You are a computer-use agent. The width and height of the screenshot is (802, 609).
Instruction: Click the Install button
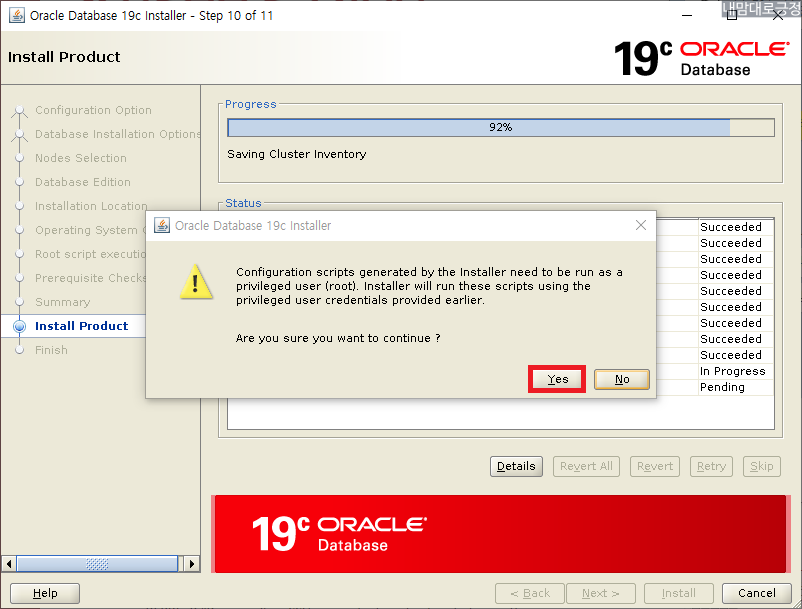coord(678,593)
